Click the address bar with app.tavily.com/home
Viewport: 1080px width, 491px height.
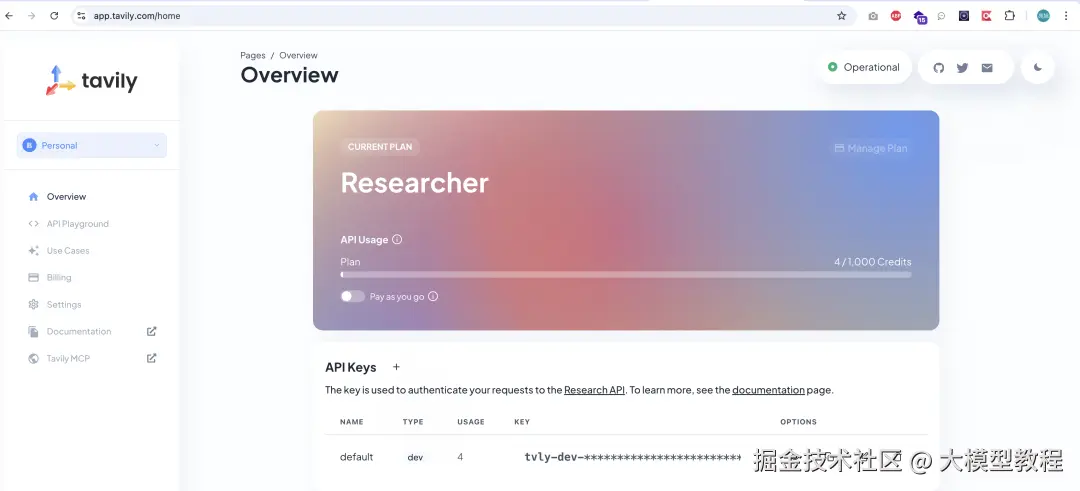coord(464,16)
